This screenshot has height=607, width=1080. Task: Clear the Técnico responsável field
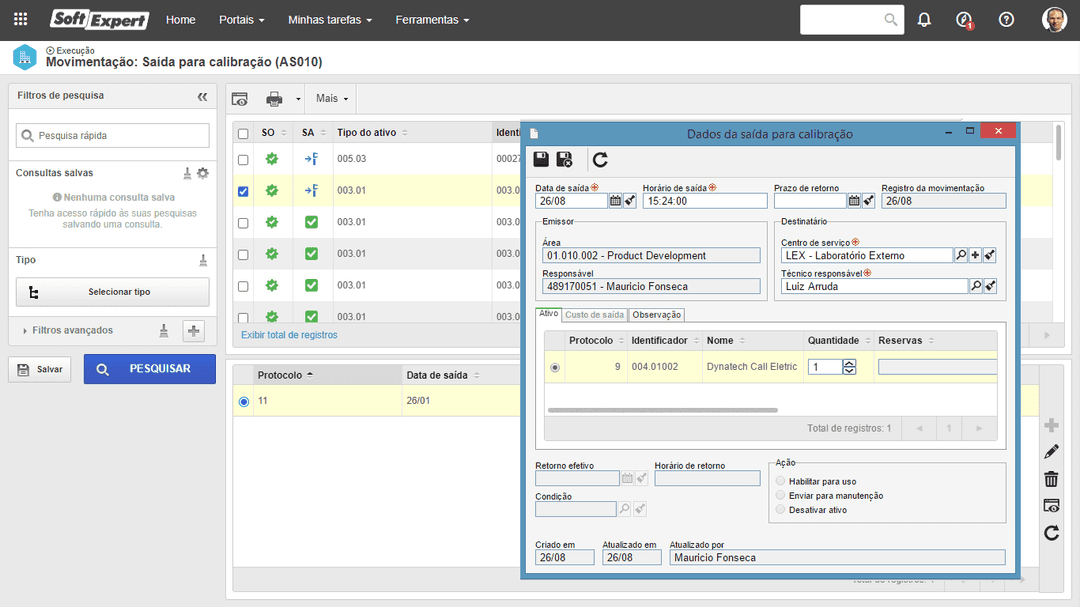pos(990,287)
